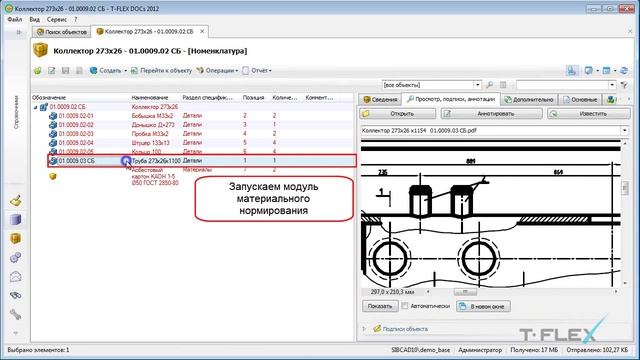Click the part icon of 01.0009.03 СБ
This screenshot has width=640, height=360.
[x=53, y=161]
